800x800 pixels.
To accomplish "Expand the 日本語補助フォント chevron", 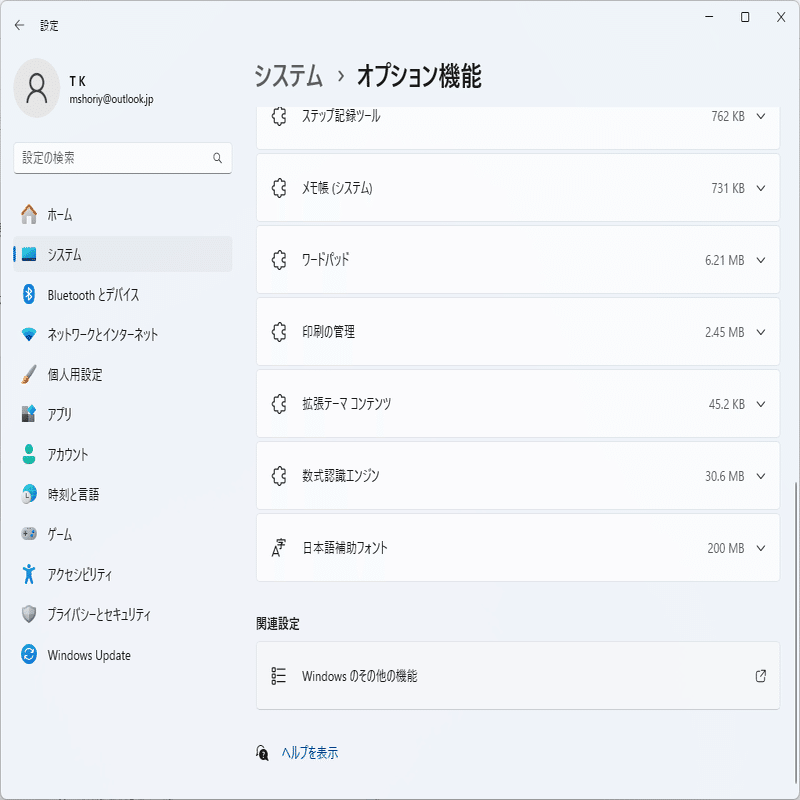I will [x=761, y=548].
